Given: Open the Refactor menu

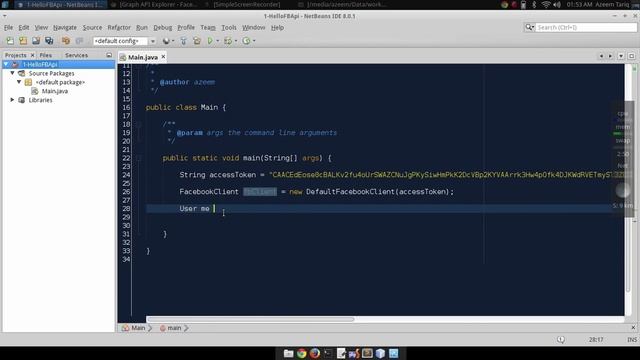Looking at the screenshot, I should (x=119, y=27).
